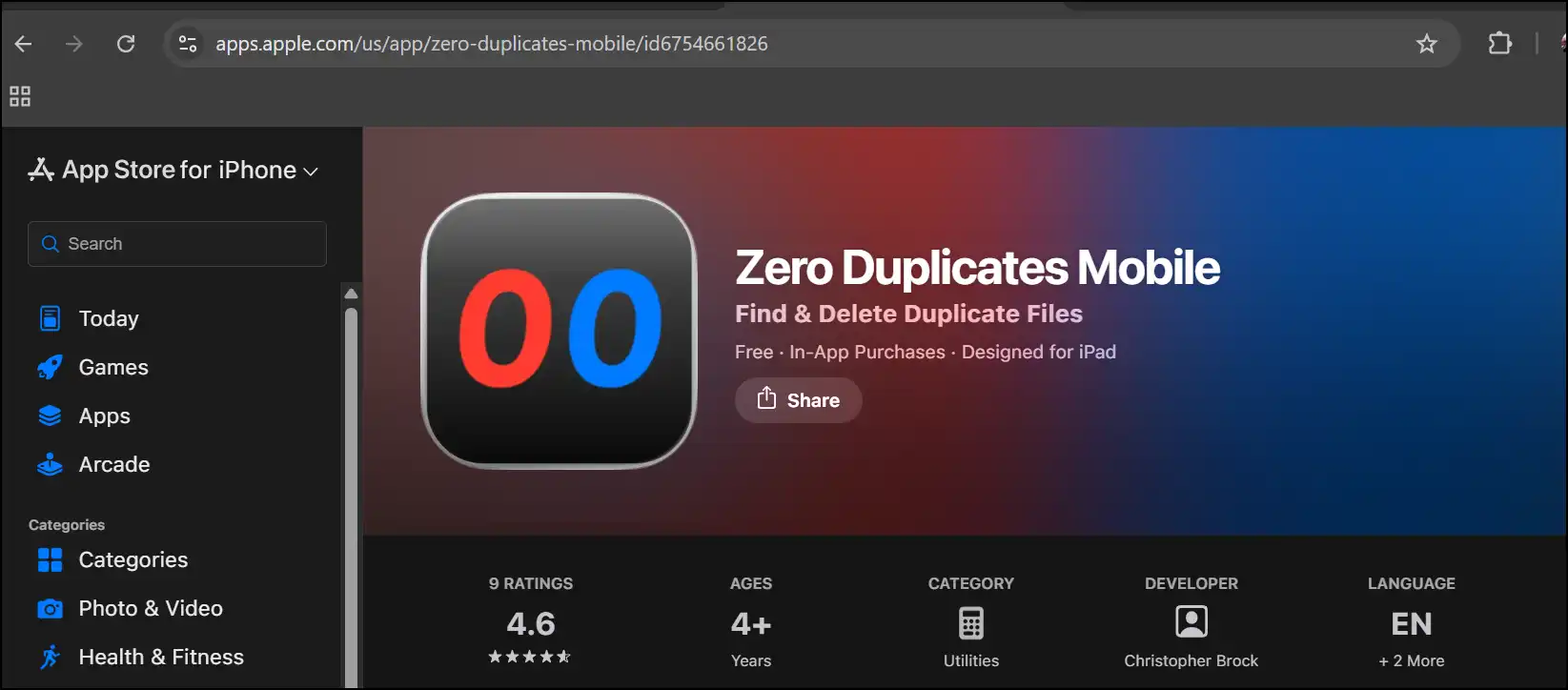Screen dimensions: 1568x690
Task: Click the five-star rating row
Action: (530, 657)
